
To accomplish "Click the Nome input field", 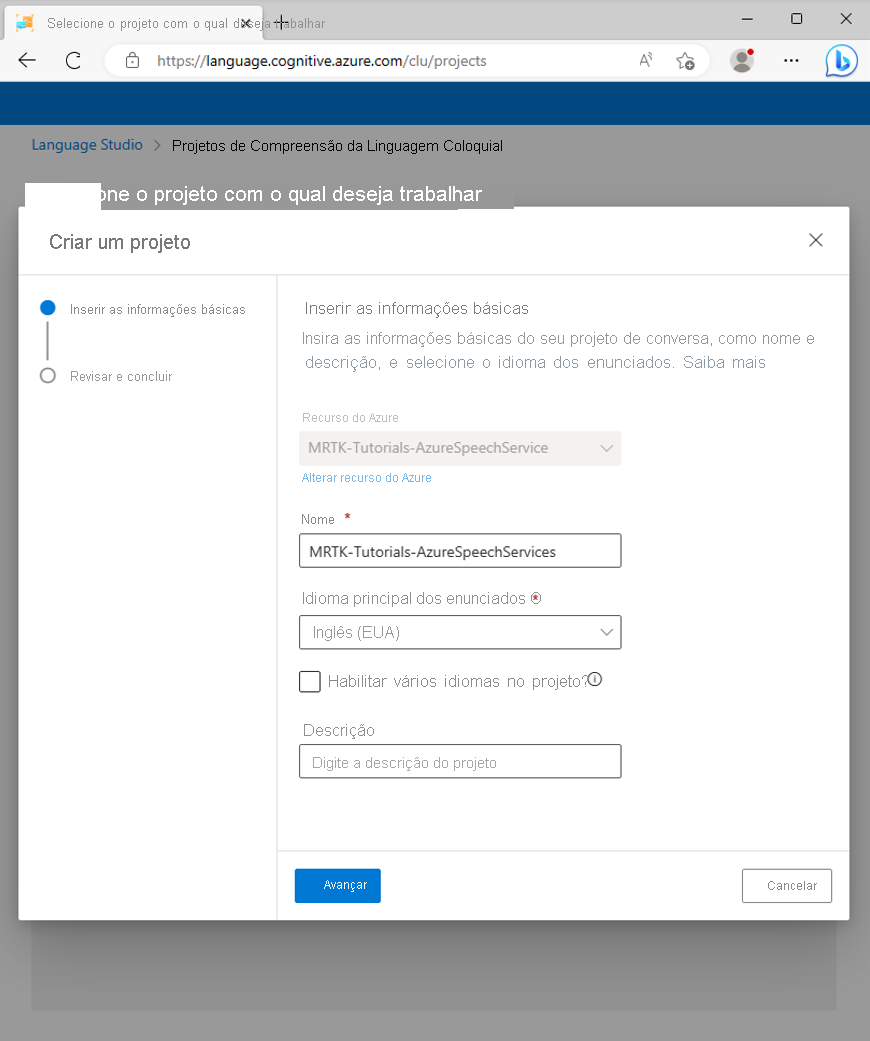I will (460, 550).
